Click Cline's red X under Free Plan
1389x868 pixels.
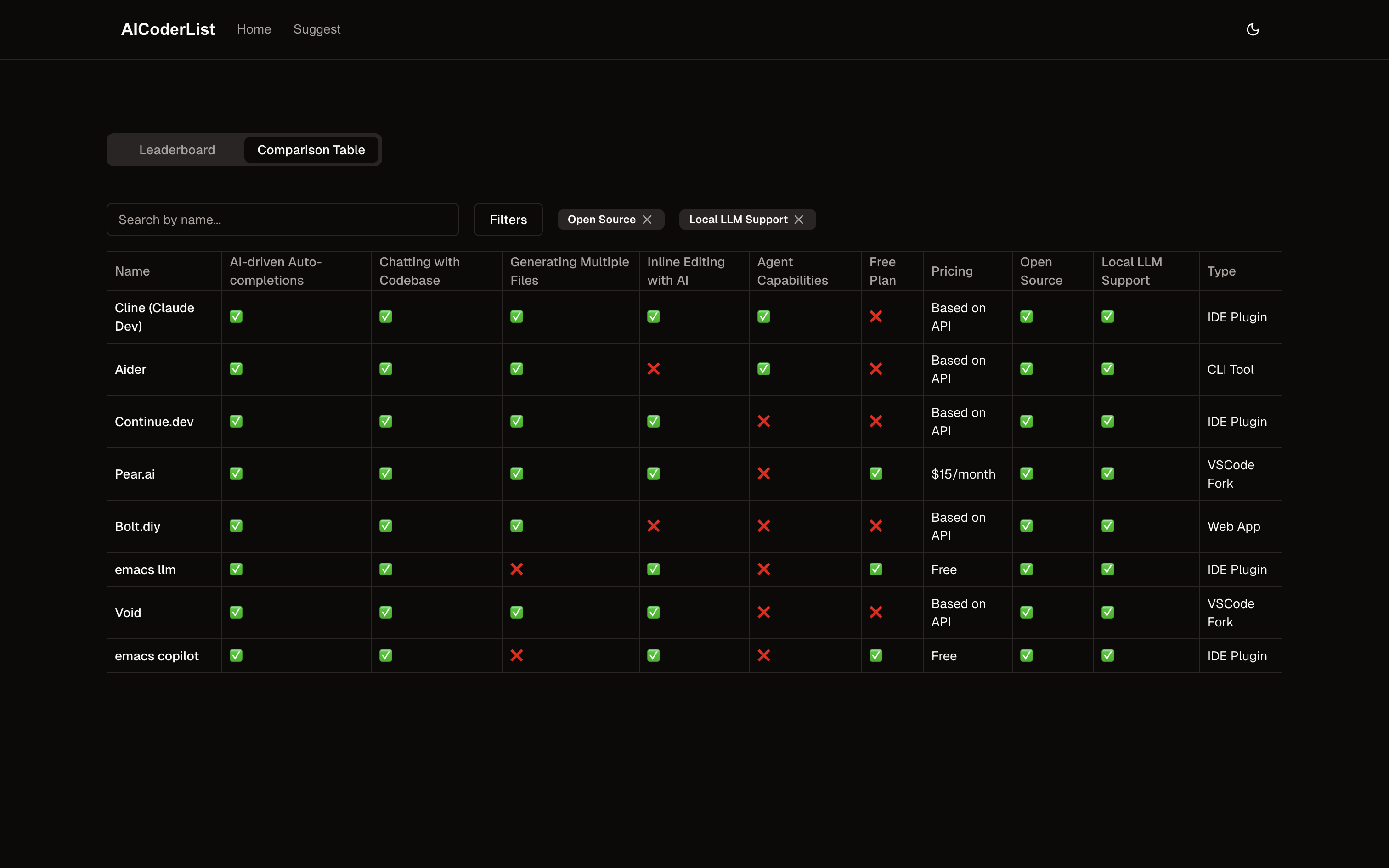875,317
